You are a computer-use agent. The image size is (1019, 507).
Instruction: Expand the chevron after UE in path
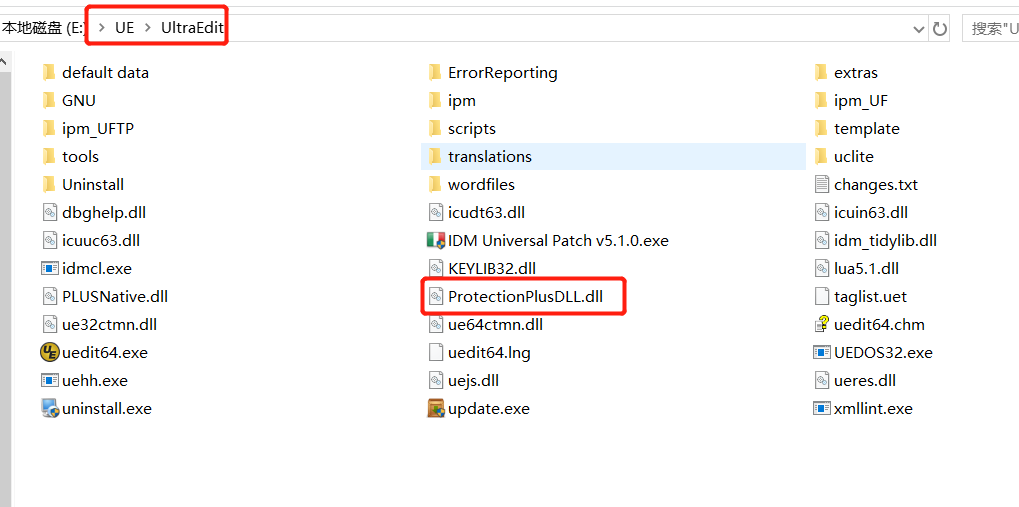[x=148, y=28]
